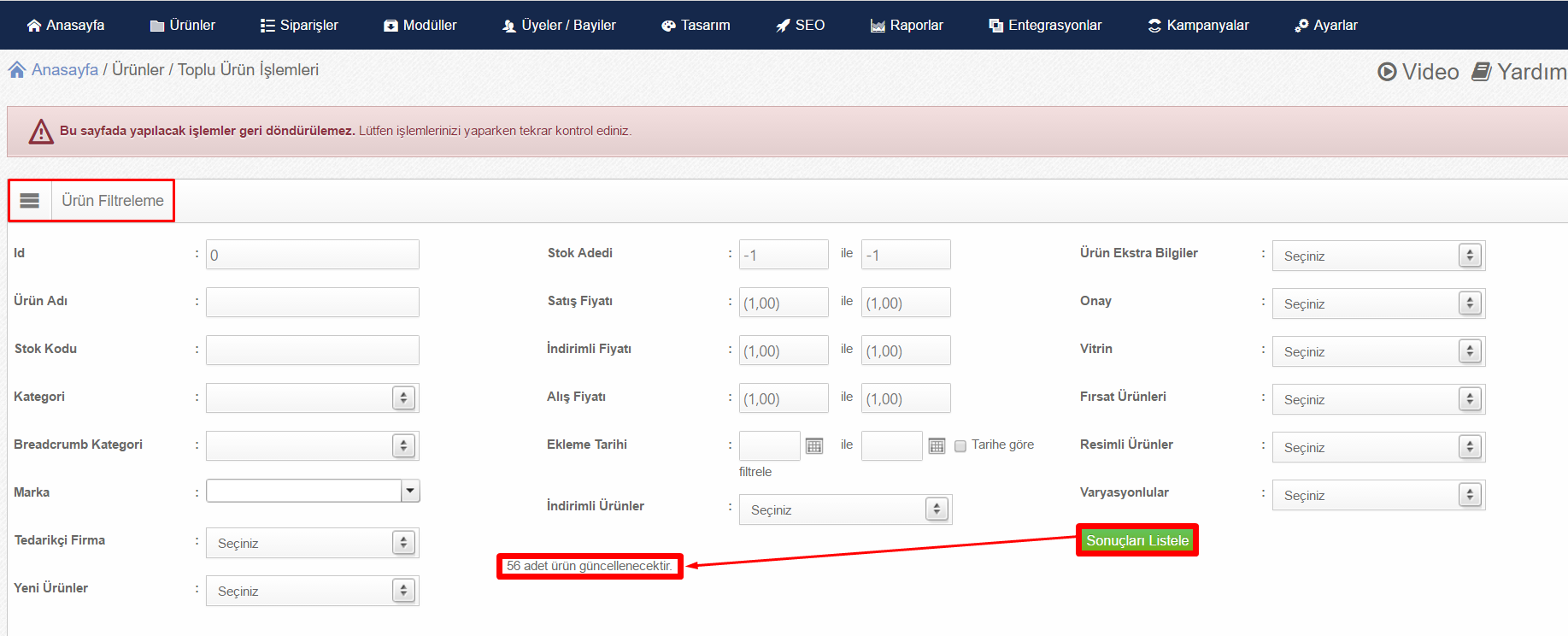Expand the Marka combo box arrow
The image size is (1568, 636).
coord(411,491)
